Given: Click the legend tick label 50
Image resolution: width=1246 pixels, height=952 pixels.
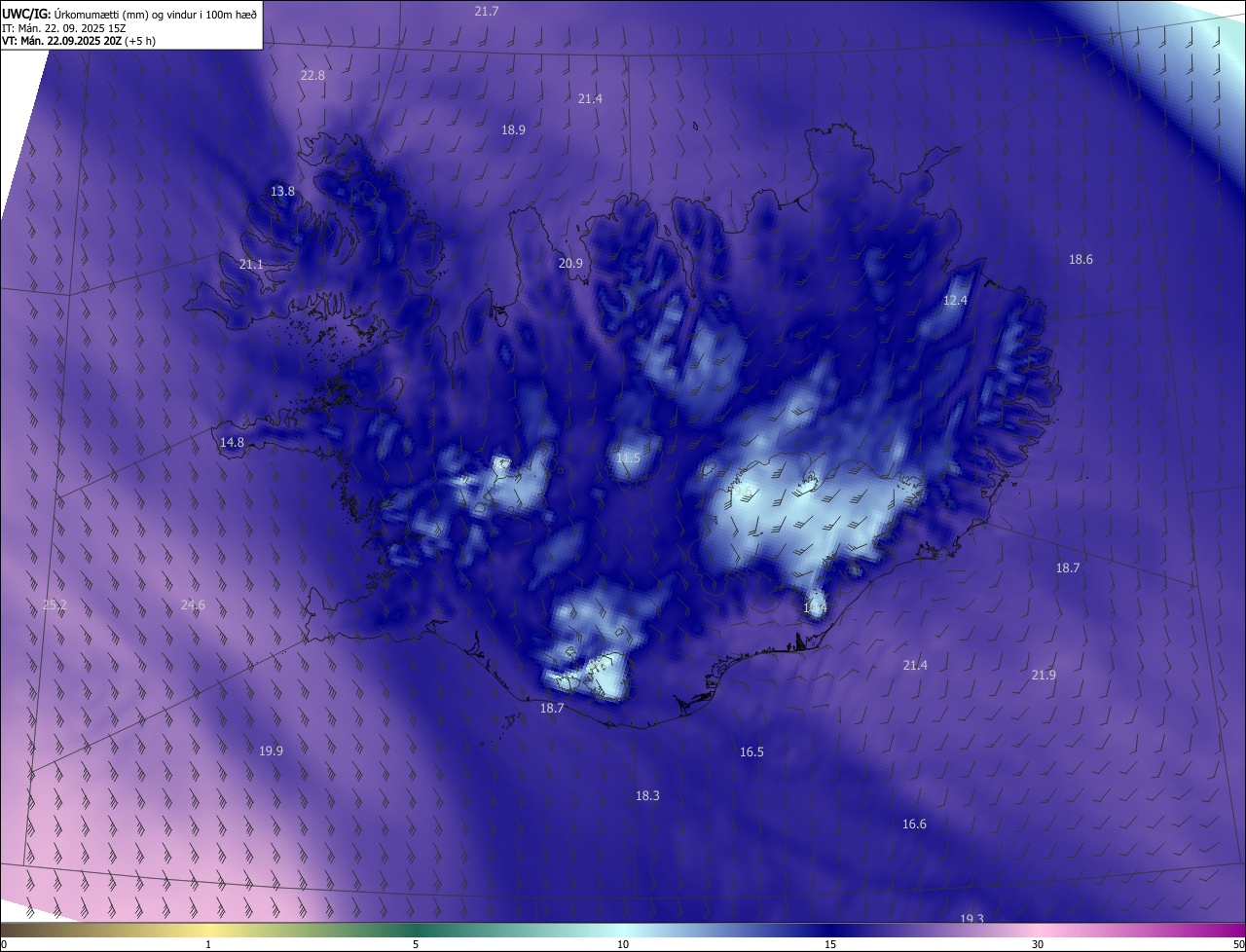Looking at the screenshot, I should pos(1238,944).
